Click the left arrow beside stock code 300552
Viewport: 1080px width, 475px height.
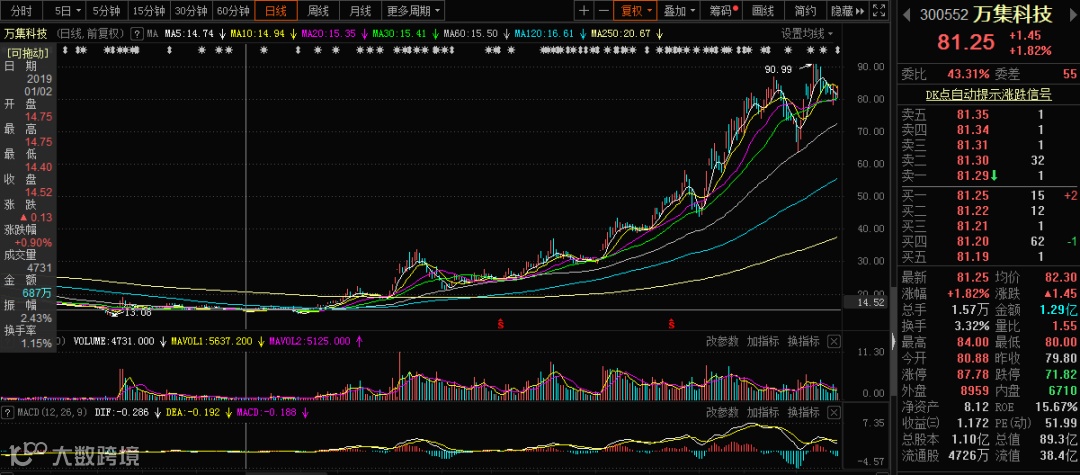point(907,14)
